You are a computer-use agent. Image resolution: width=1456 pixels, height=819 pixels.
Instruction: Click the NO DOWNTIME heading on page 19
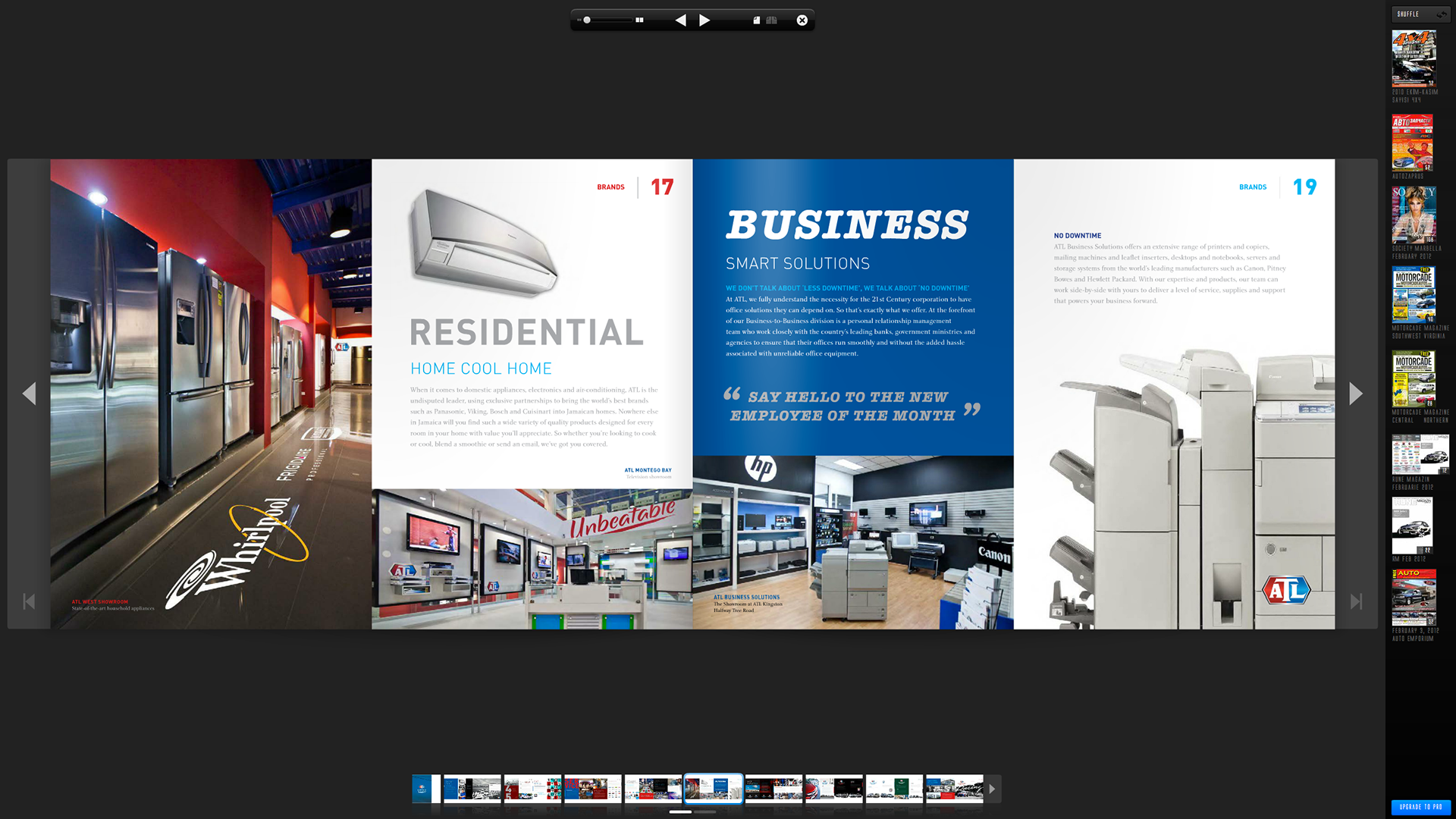point(1078,236)
